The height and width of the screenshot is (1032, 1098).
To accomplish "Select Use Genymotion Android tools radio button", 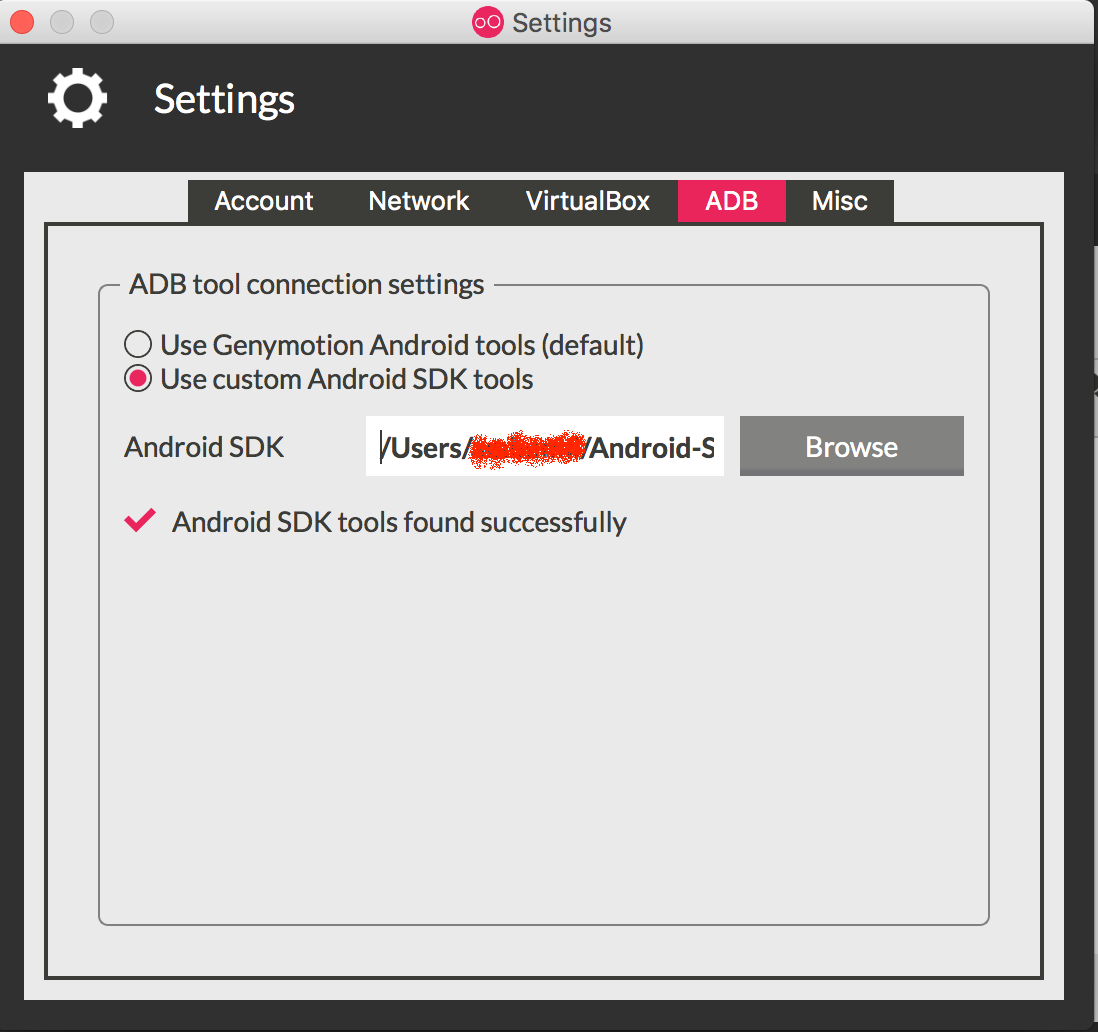I will (138, 344).
